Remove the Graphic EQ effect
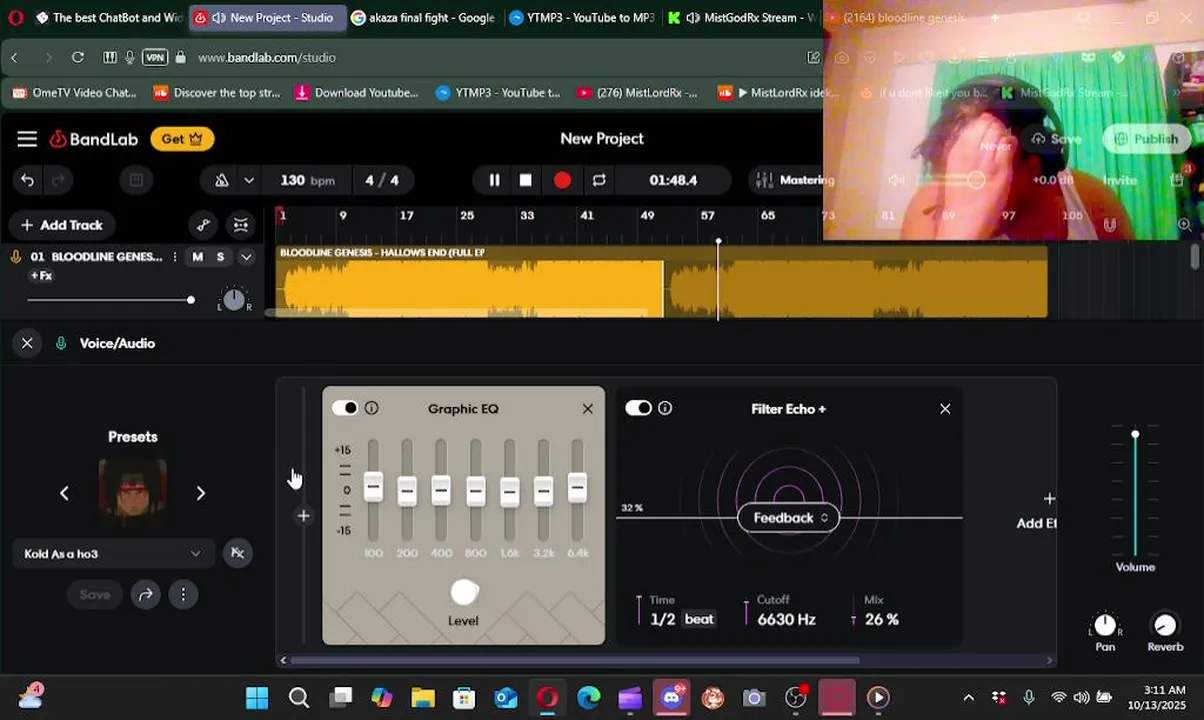This screenshot has width=1204, height=720. click(x=588, y=409)
